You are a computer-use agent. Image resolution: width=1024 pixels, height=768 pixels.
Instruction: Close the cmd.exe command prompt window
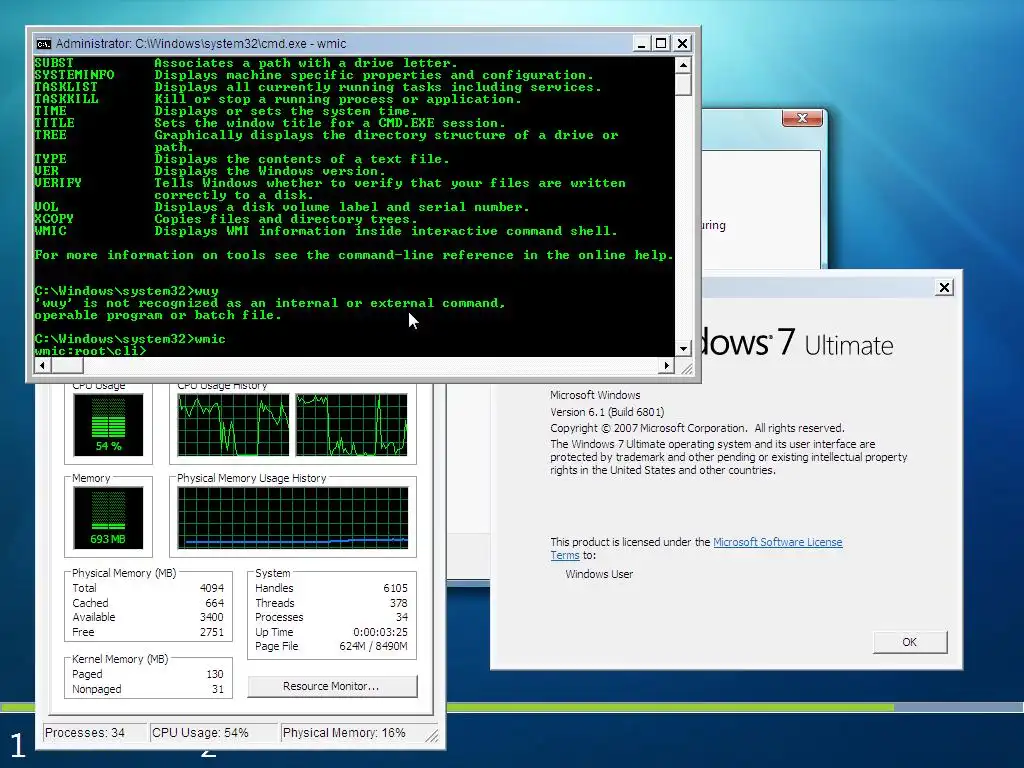[x=682, y=44]
